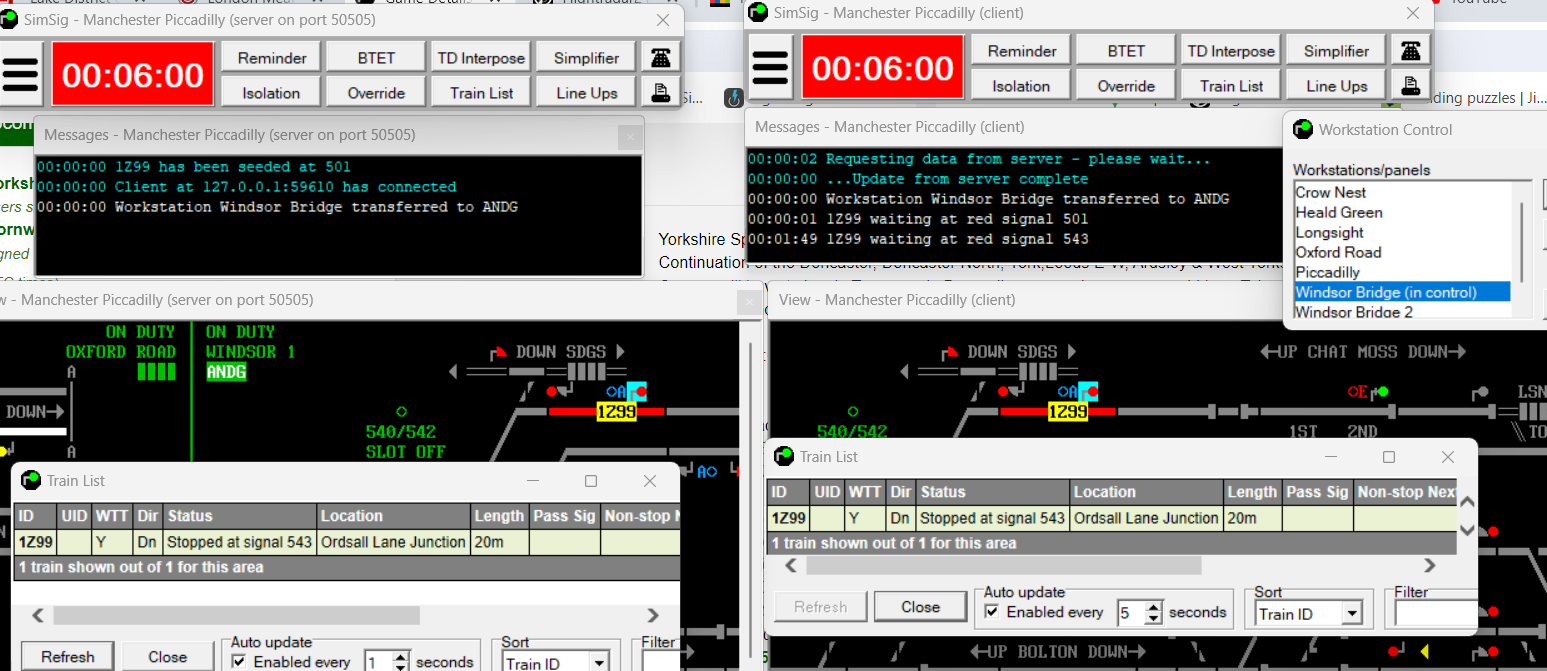Open the Simplifier in the server window
Viewport: 1547px width, 671px height.
(587, 58)
